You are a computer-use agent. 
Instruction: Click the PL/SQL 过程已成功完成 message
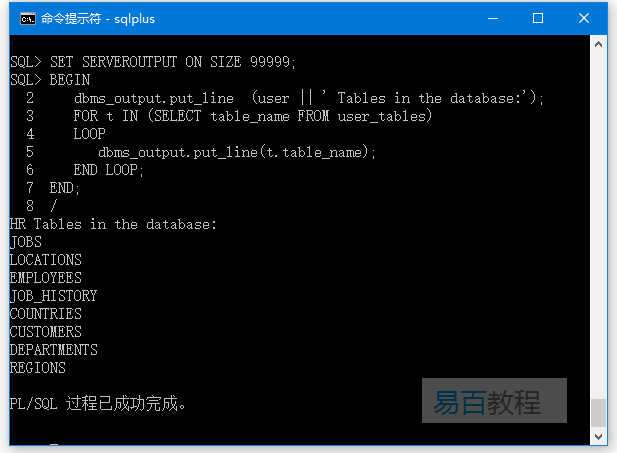coord(98,404)
